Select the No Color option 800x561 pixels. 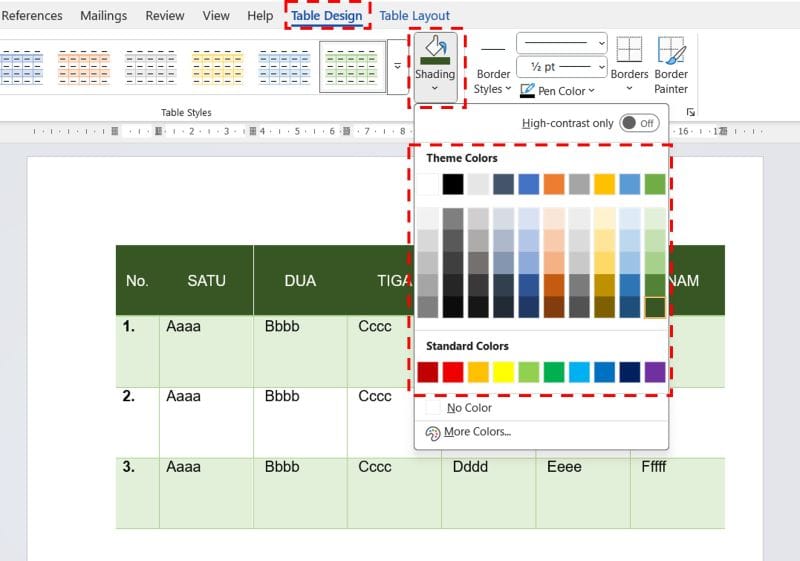(x=469, y=408)
